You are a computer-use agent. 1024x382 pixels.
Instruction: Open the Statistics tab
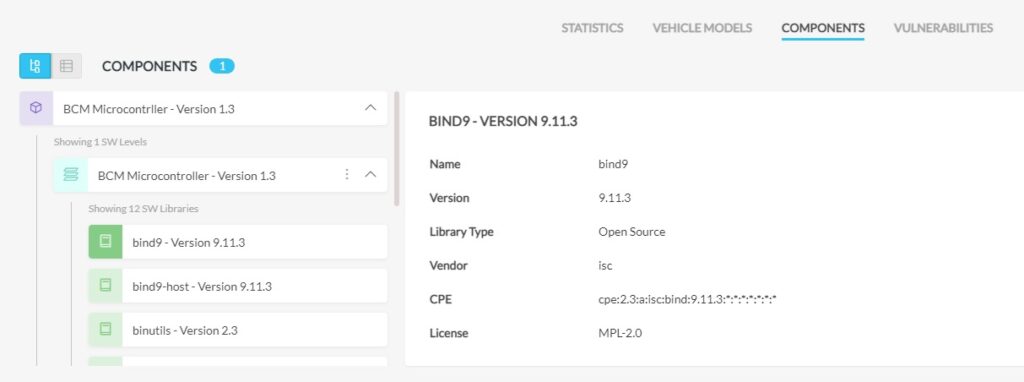tap(592, 28)
